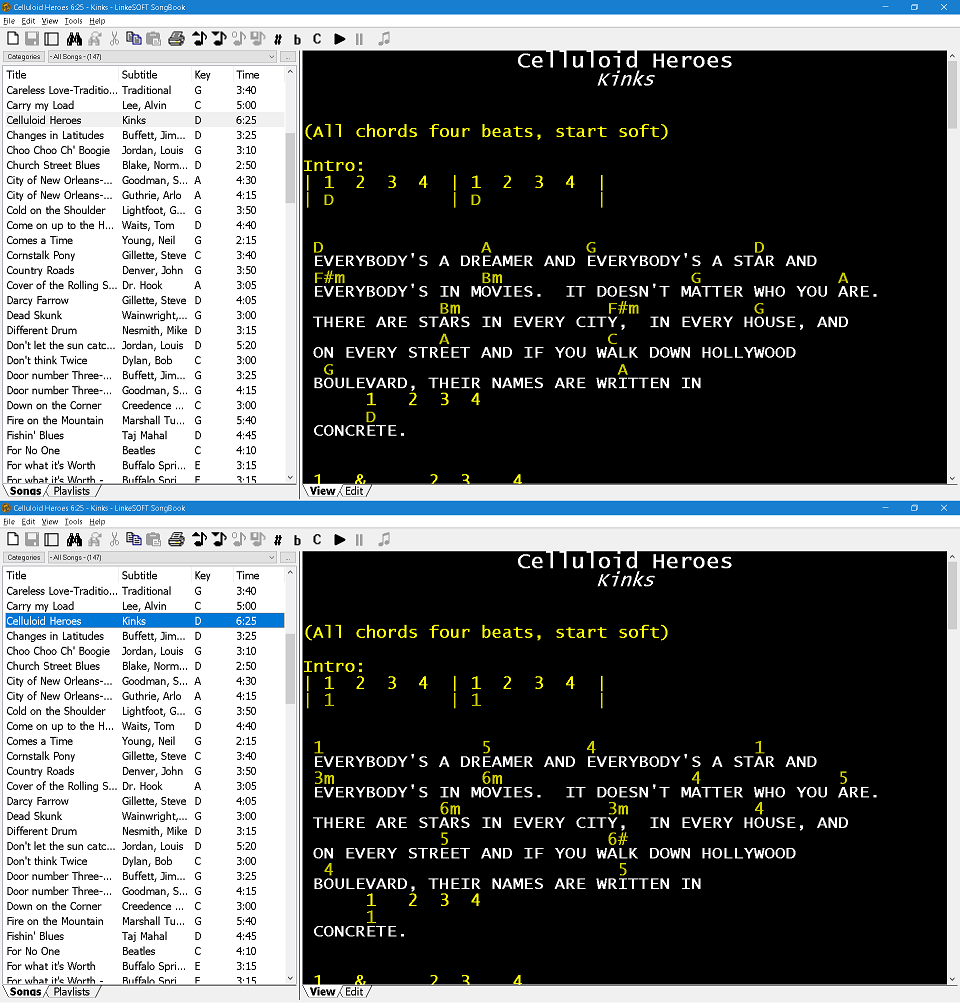960x1008 pixels.
Task: Switch to Edit tab under top window lyrics
Action: pos(354,491)
